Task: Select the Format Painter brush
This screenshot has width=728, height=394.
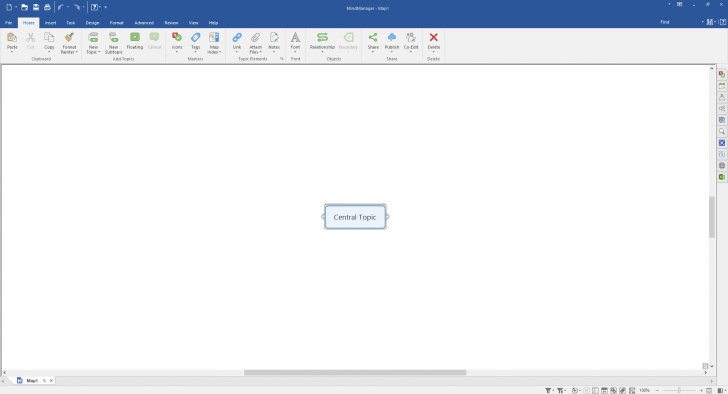Action: [69, 37]
